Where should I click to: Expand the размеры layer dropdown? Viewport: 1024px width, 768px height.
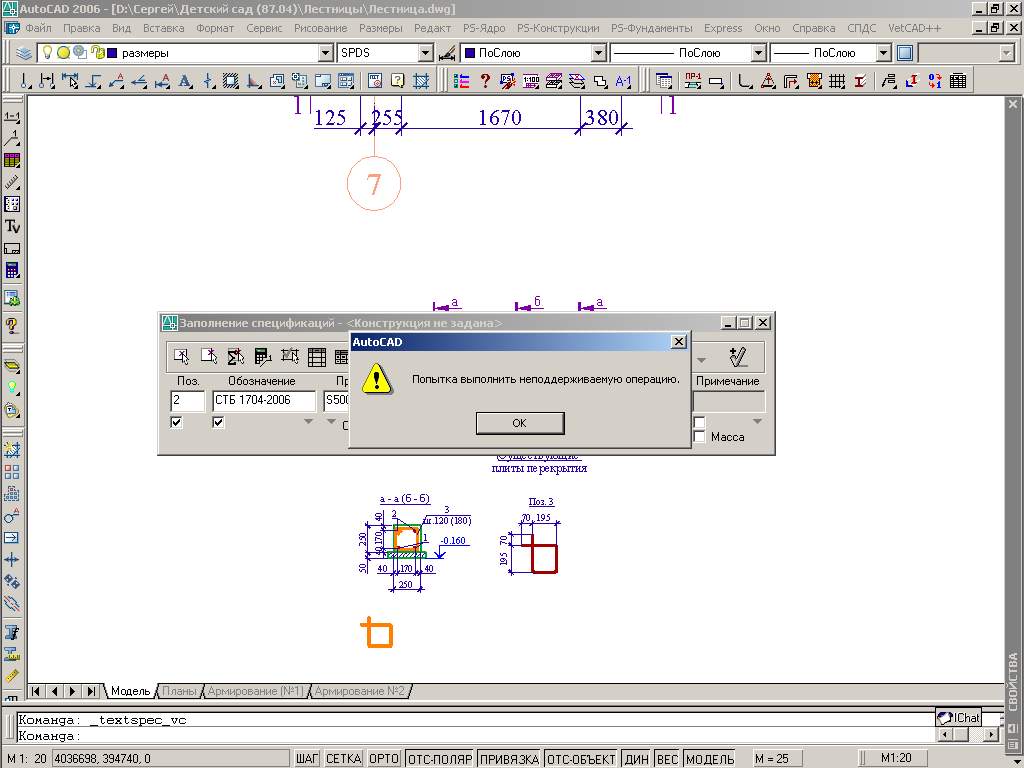325,53
